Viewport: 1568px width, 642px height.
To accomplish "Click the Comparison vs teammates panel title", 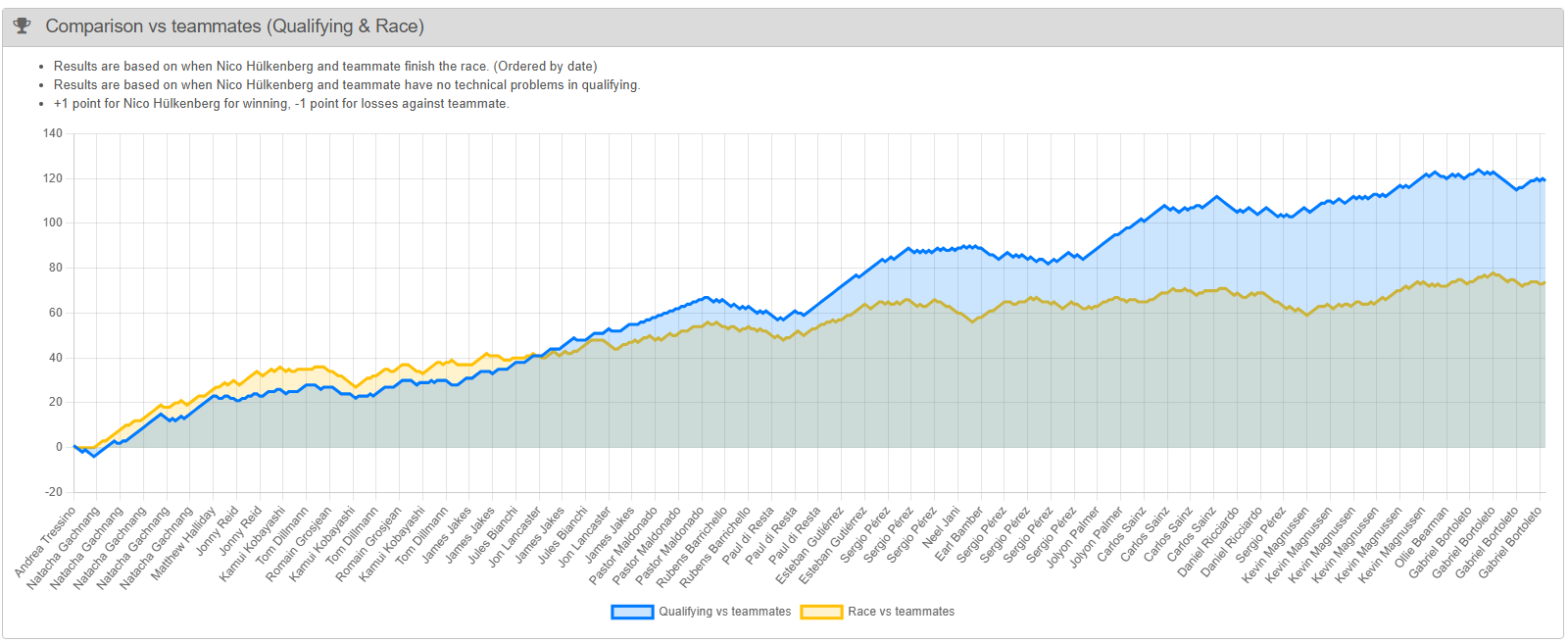I will (234, 26).
